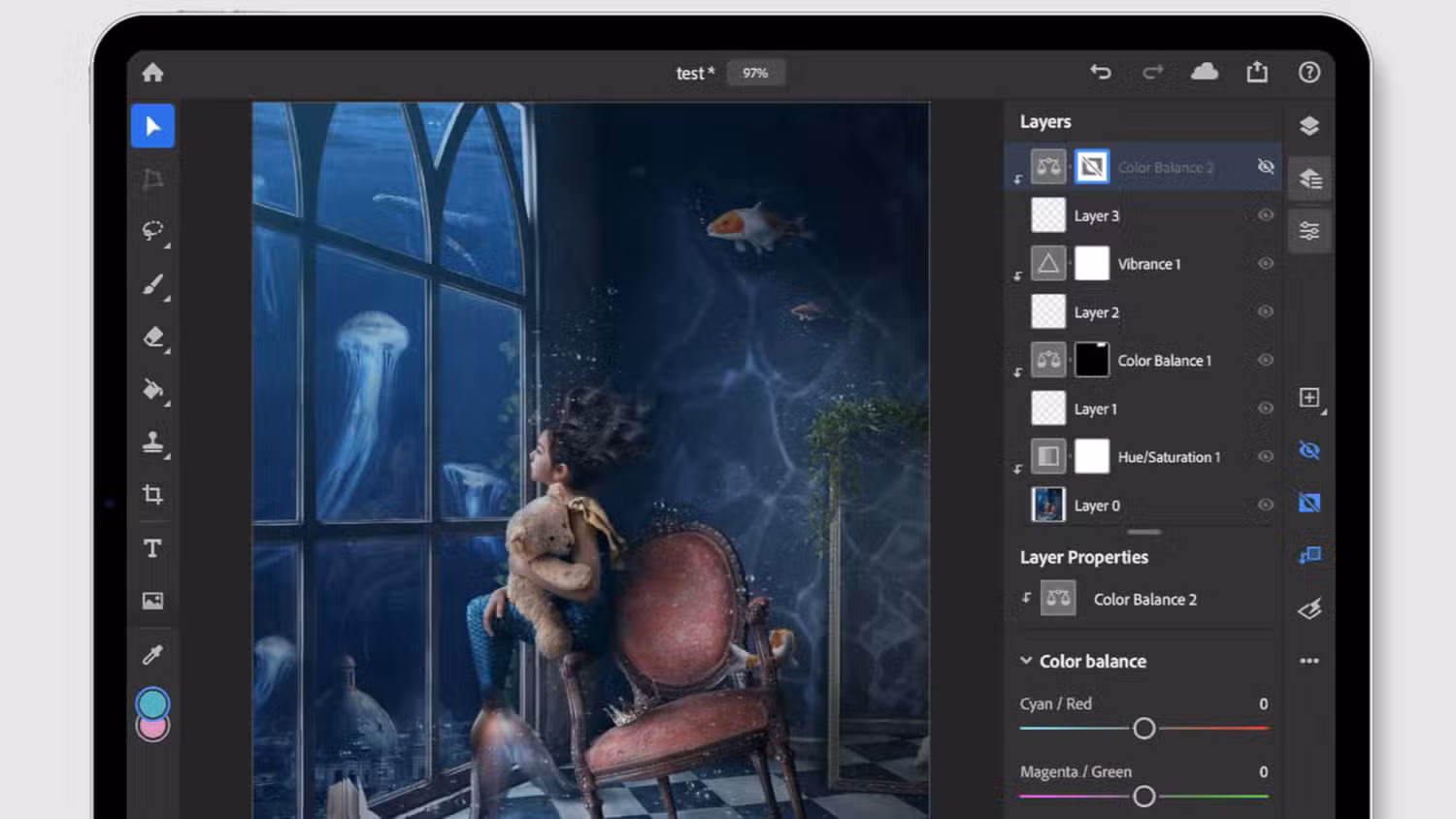Viewport: 1456px width, 819px height.
Task: Click the Layers panel heading
Action: tap(1045, 122)
